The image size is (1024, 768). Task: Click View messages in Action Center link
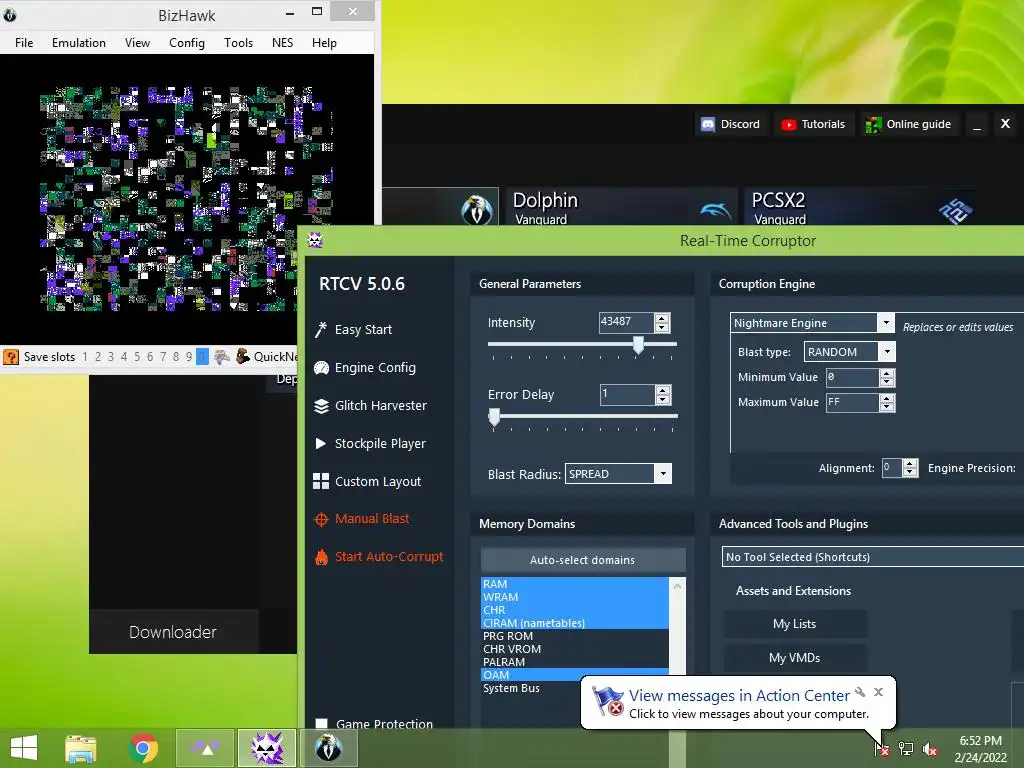coord(739,696)
